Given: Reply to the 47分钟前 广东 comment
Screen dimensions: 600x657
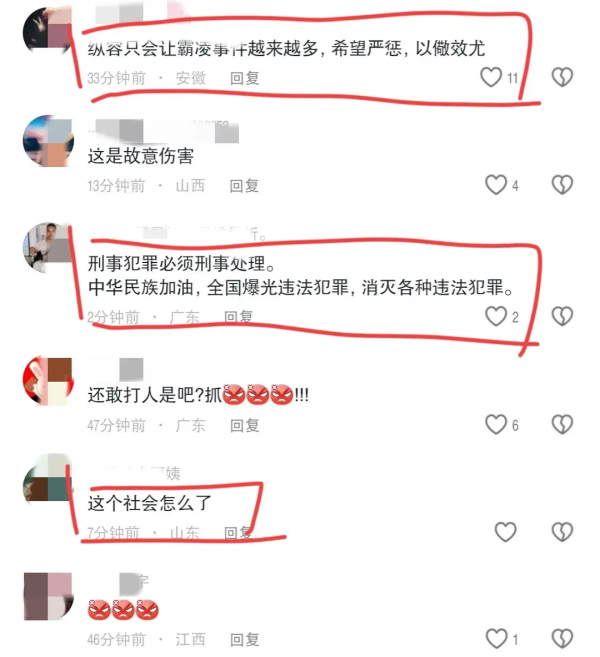Looking at the screenshot, I should (245, 426).
